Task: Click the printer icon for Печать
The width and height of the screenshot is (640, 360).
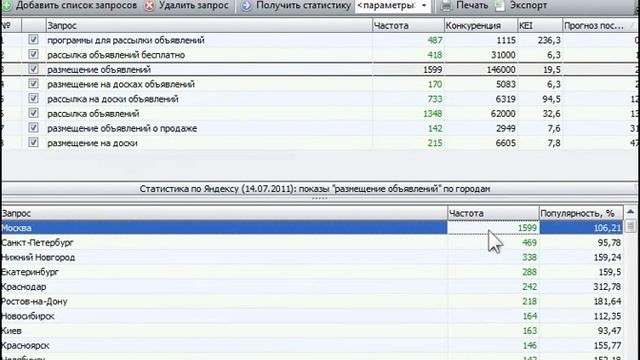Action: click(x=447, y=6)
